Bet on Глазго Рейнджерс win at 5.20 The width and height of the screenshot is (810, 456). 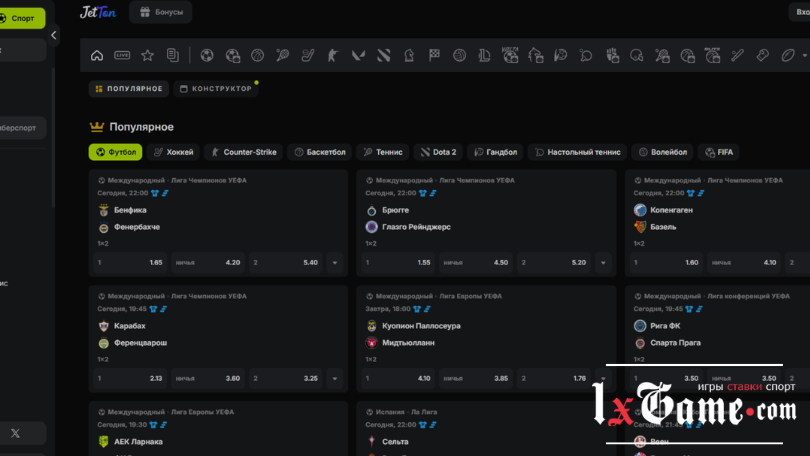554,262
